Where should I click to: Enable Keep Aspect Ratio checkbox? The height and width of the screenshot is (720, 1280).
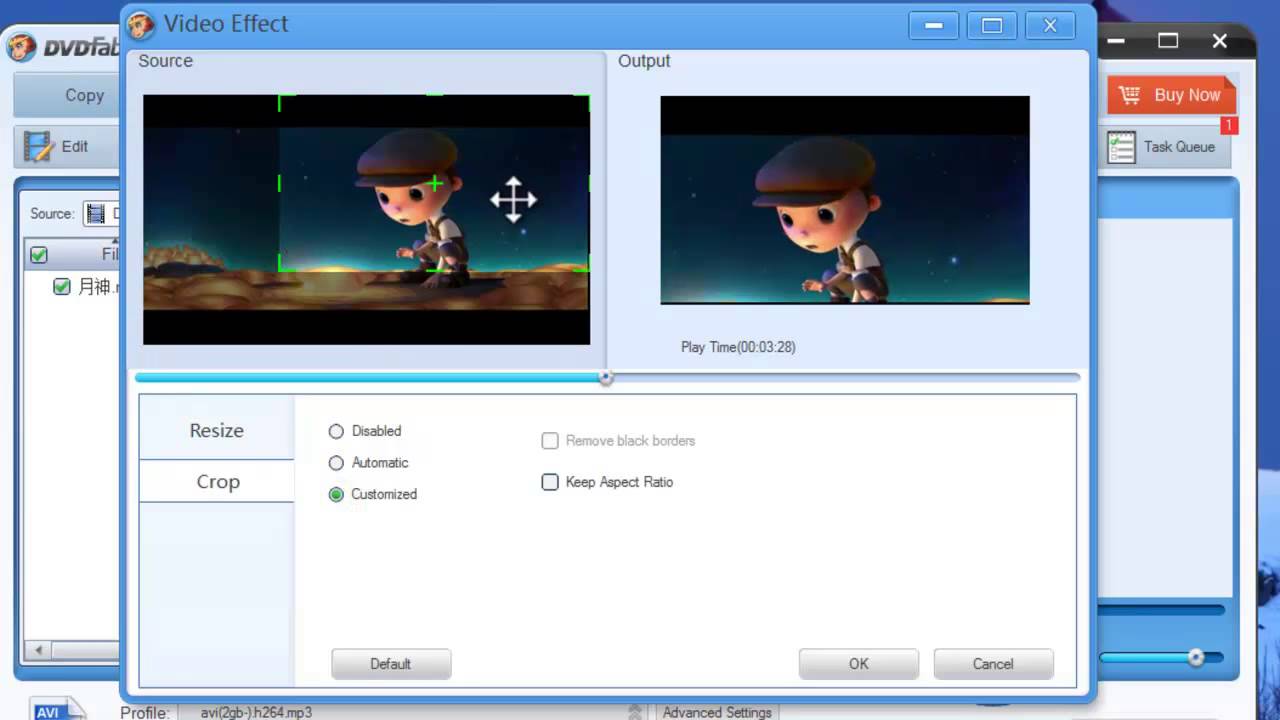click(550, 482)
